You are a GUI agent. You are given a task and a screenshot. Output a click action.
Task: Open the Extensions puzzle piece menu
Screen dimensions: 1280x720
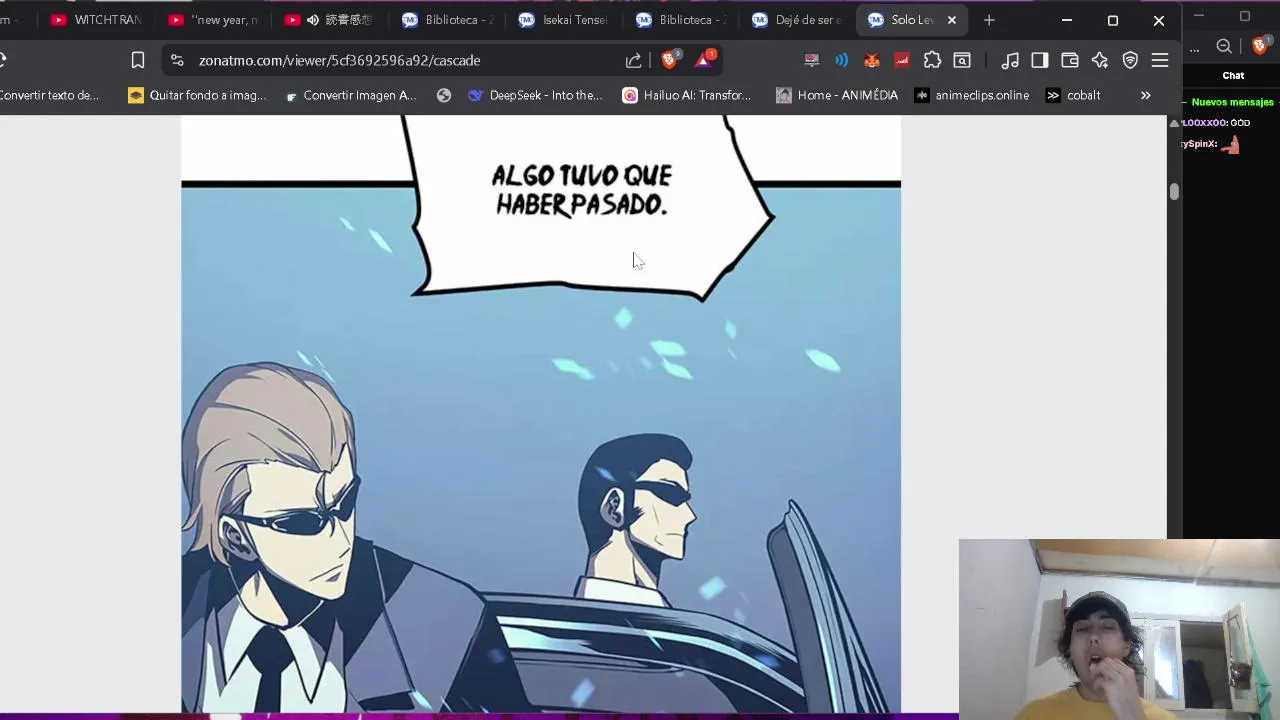pos(932,60)
